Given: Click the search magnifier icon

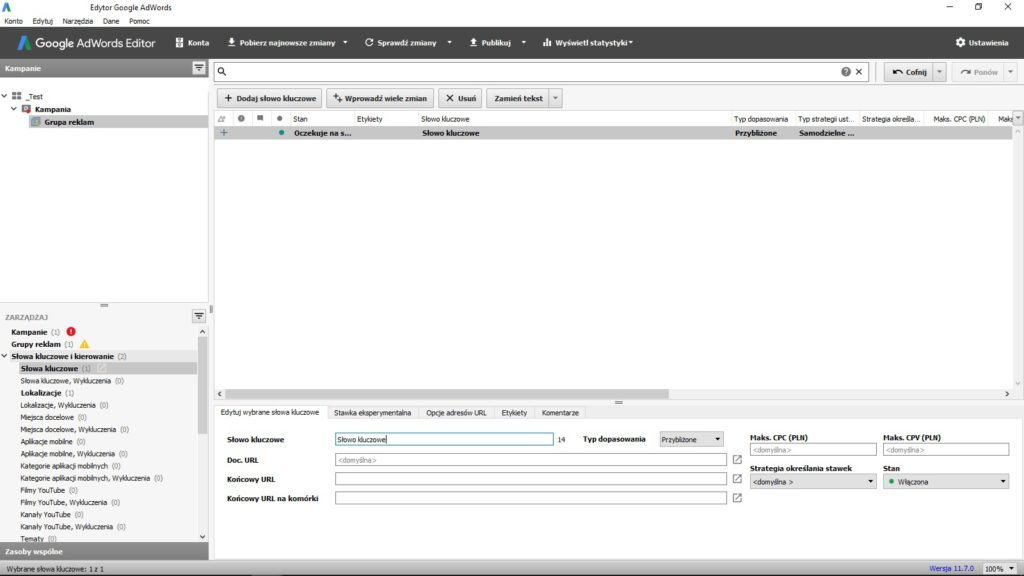Looking at the screenshot, I should (222, 71).
